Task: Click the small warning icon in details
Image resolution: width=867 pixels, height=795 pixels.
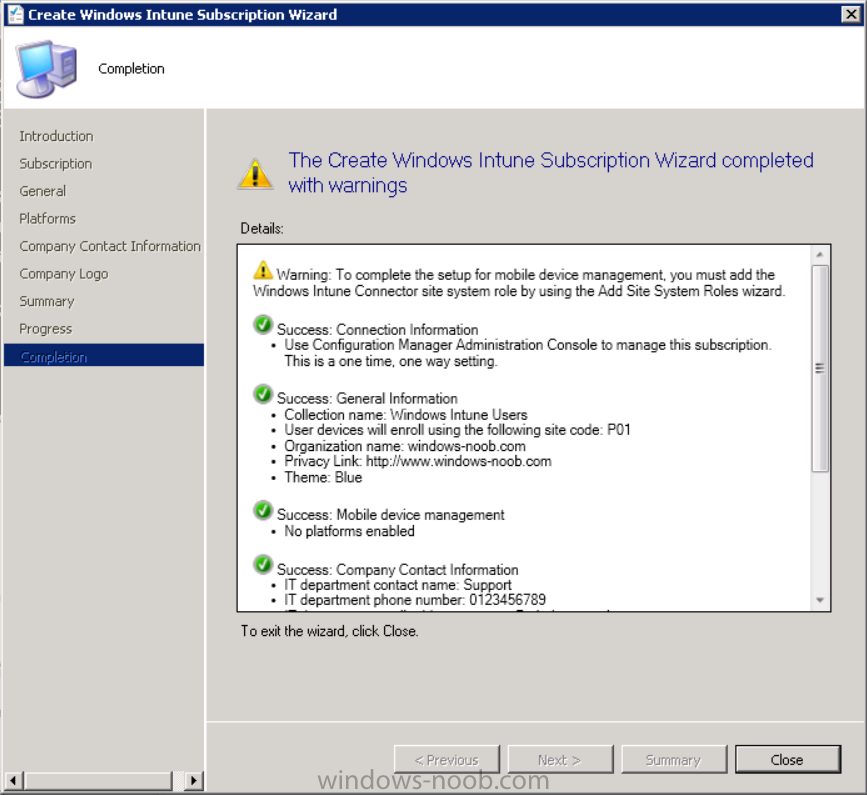Action: 263,270
